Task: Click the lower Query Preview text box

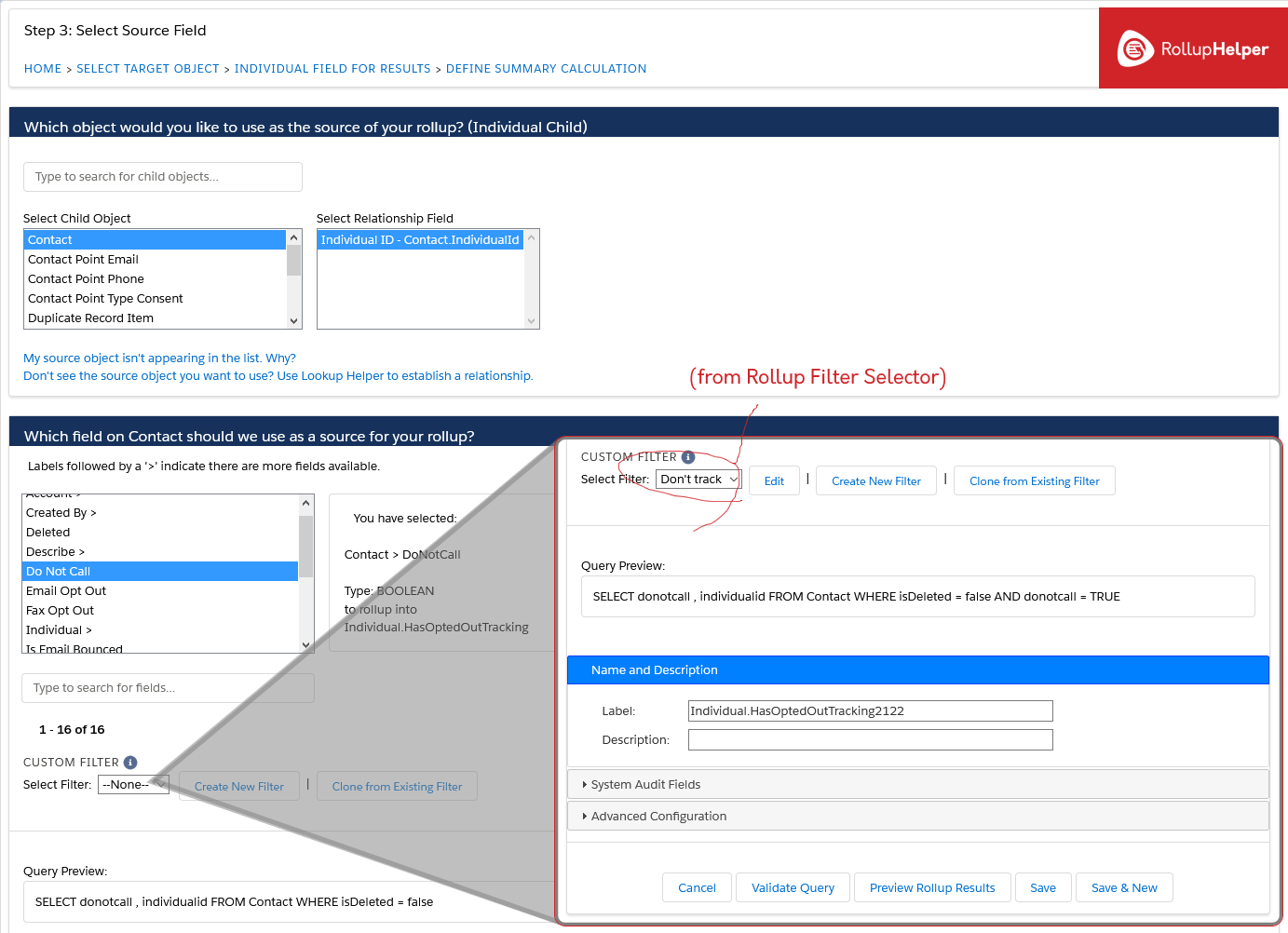Action: click(x=289, y=902)
